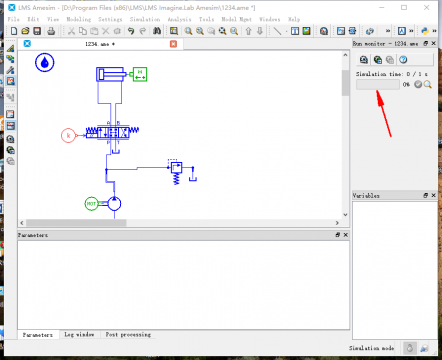Click the Python icon in the toolbar
The height and width of the screenshot is (360, 442).
(425, 31)
